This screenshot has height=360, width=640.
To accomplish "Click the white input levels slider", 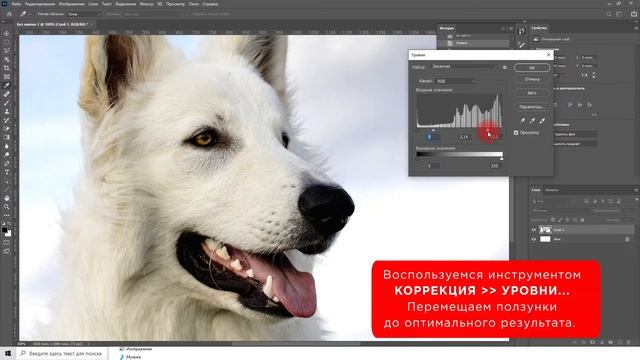I will point(488,130).
